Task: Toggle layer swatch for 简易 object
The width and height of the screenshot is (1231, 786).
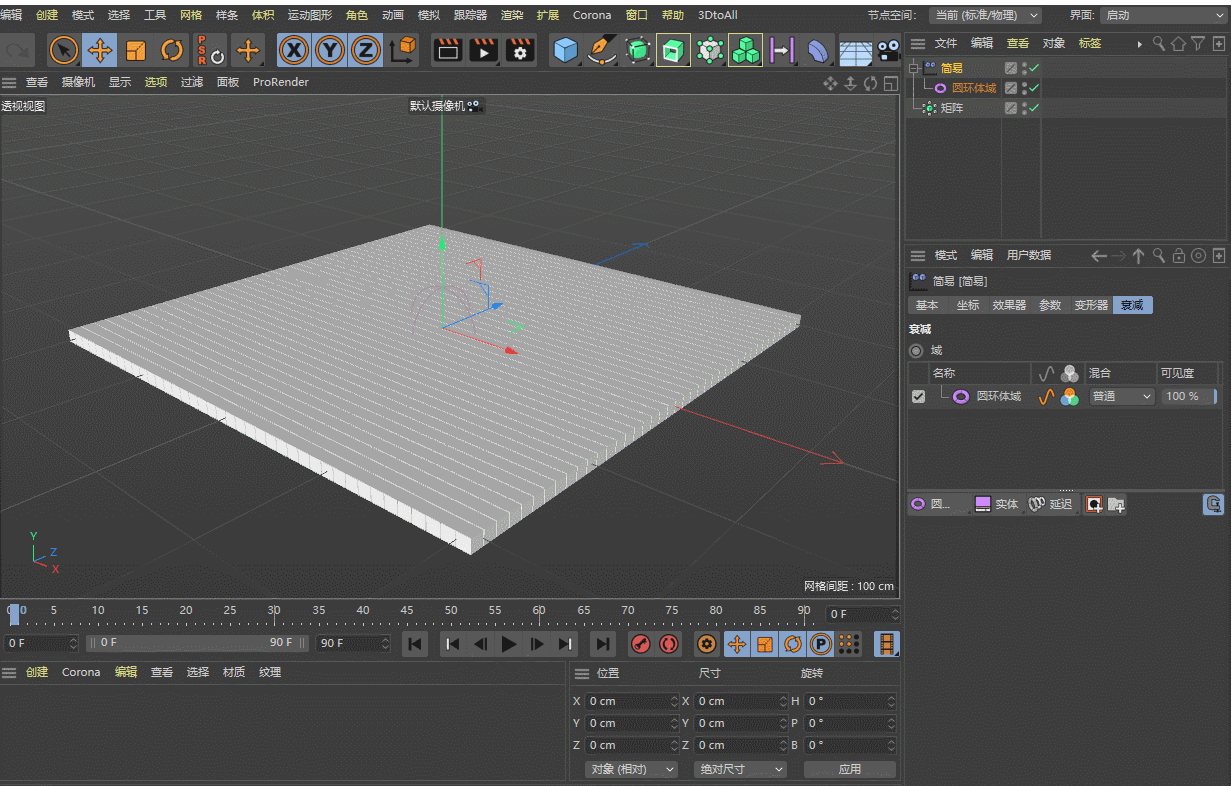Action: [x=1011, y=68]
